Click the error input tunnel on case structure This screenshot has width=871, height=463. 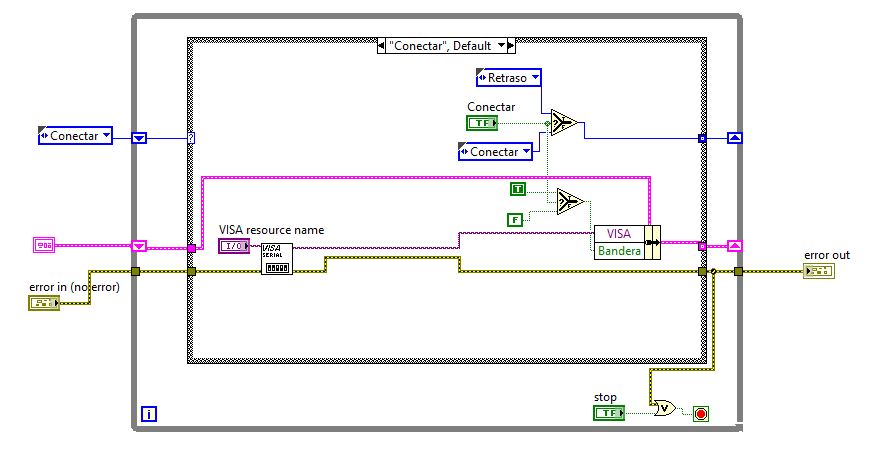[x=192, y=271]
